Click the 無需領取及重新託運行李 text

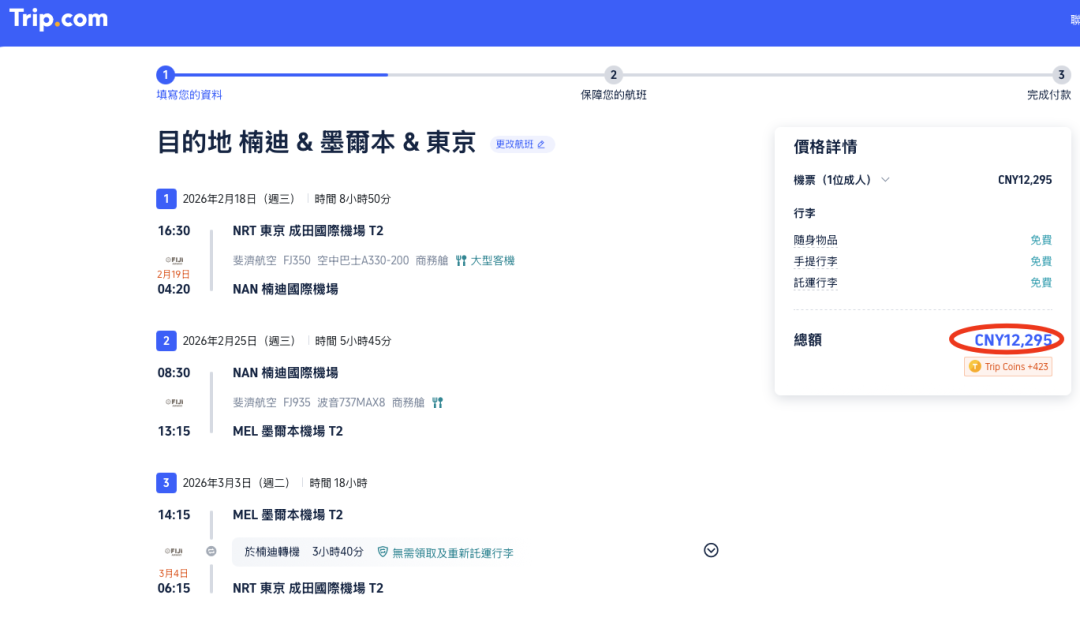[x=453, y=553]
